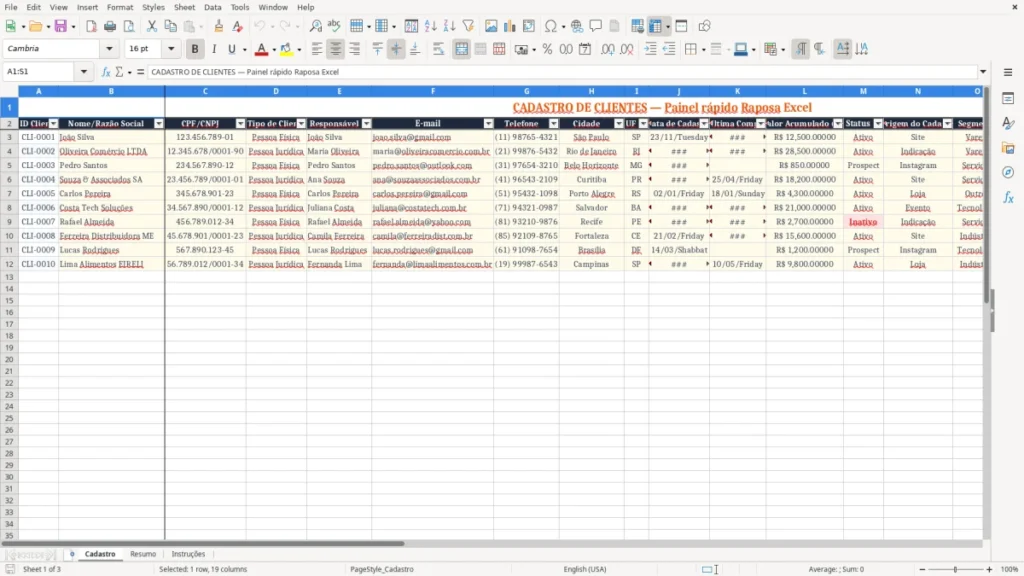This screenshot has width=1024, height=576.
Task: Switch to the Instruções sheet tab
Action: (188, 554)
